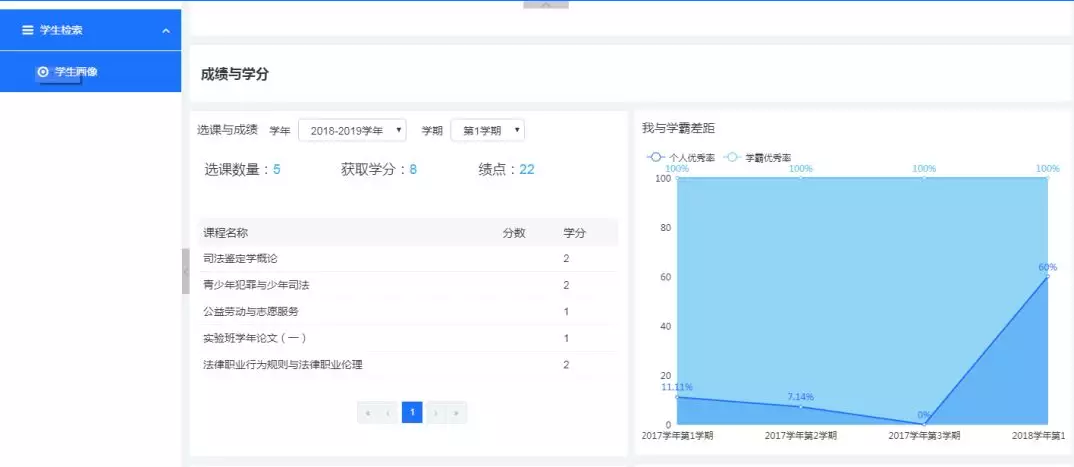
Task: Click the 2017学年第3学期 axis label
Action: [x=924, y=436]
